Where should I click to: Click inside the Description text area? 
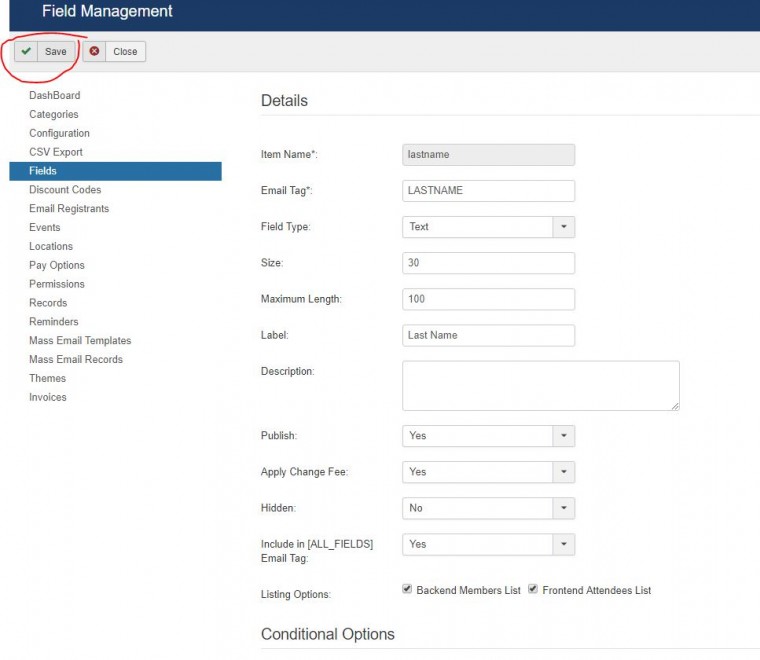coord(540,386)
